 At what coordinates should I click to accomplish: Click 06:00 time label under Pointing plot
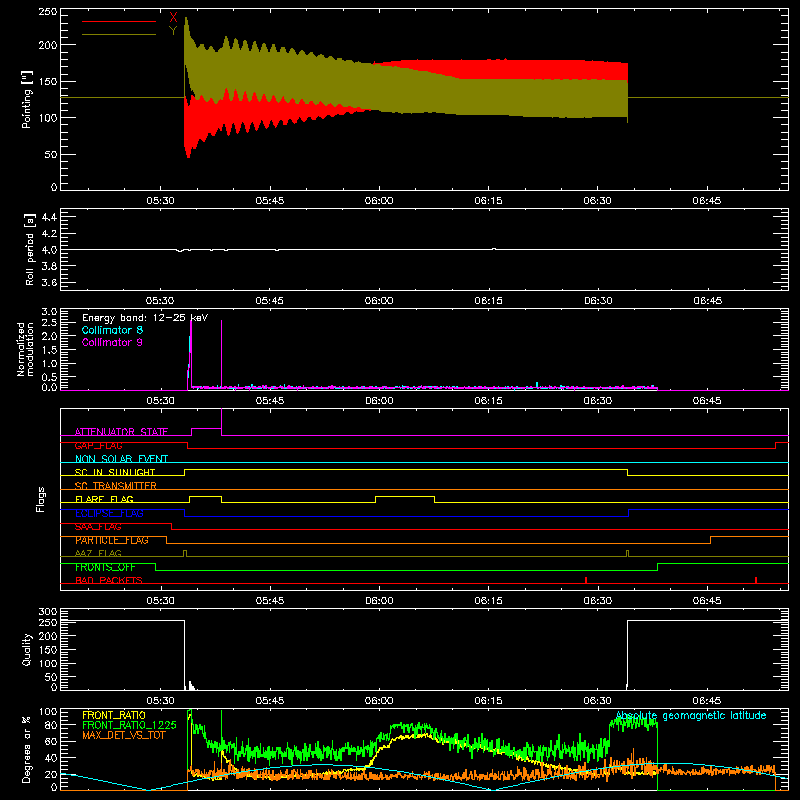point(379,201)
